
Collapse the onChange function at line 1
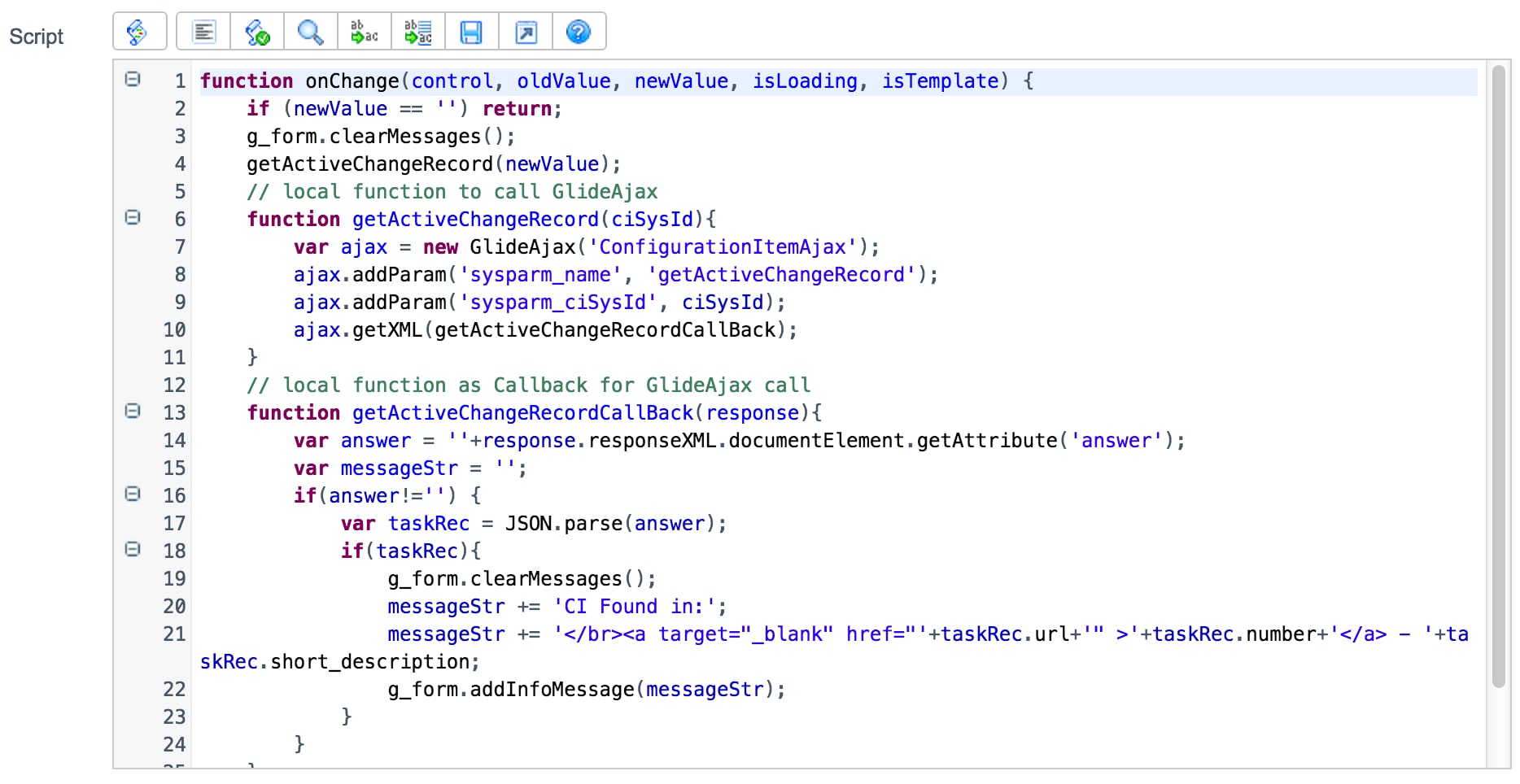(133, 79)
